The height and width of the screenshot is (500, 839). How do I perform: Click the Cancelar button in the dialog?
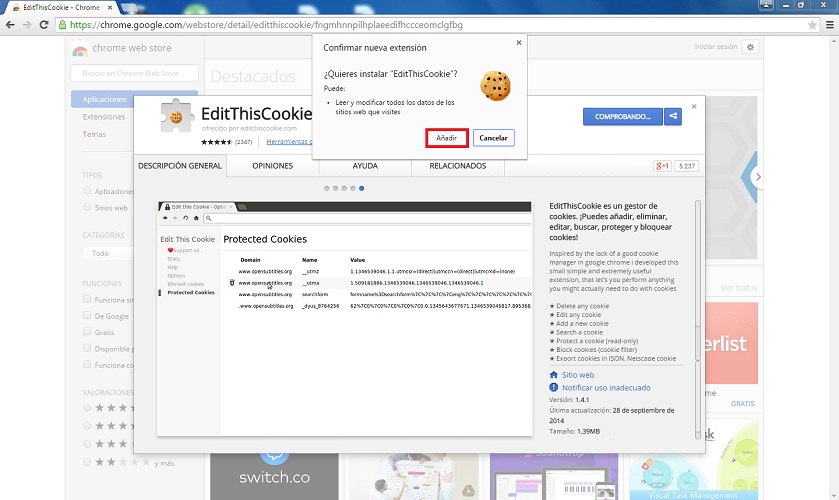pos(493,138)
